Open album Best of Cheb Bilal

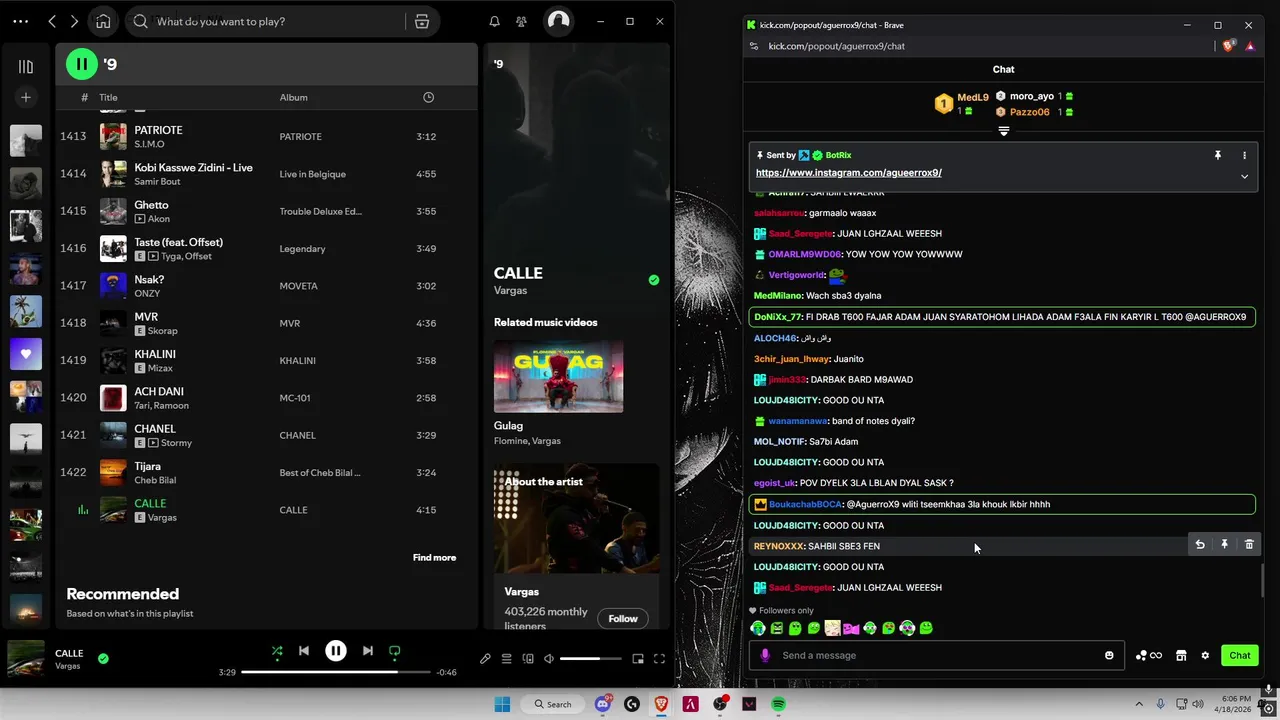[x=320, y=472]
